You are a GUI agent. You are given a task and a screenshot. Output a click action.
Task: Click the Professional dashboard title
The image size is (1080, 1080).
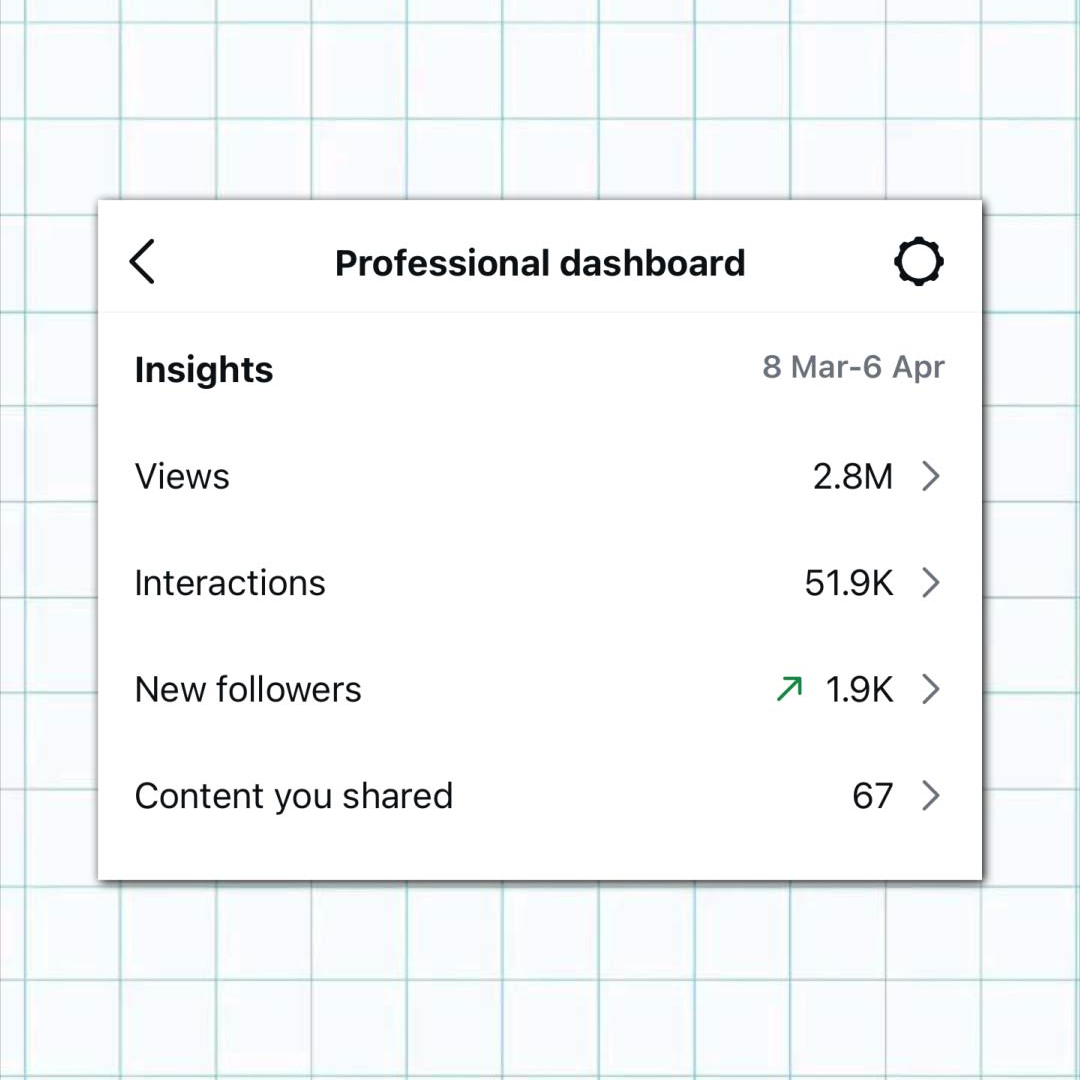coord(540,263)
